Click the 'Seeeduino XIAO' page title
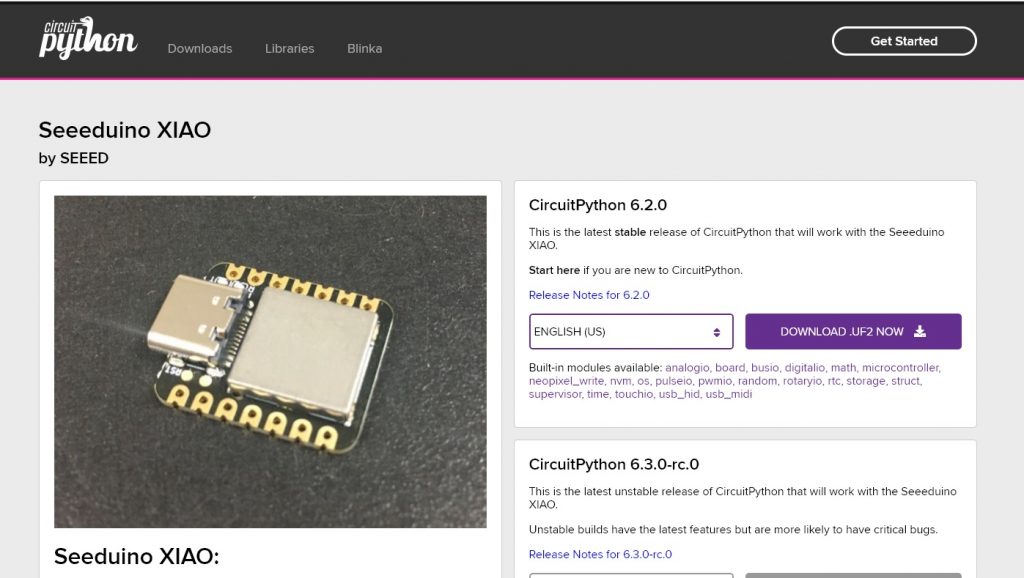 [x=125, y=130]
